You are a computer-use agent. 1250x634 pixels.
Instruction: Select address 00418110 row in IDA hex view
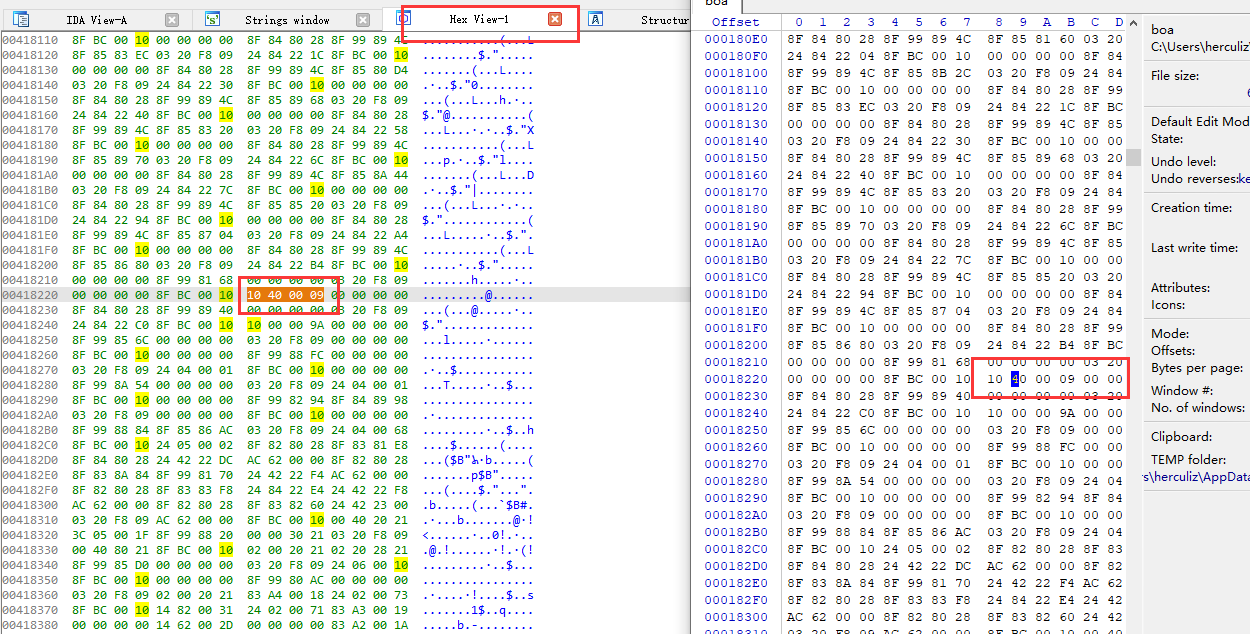[x=345, y=40]
